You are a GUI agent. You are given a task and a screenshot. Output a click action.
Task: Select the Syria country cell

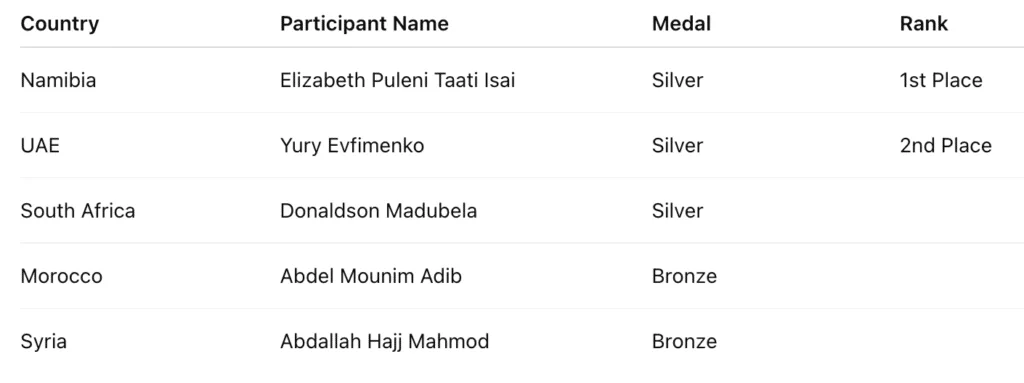pos(43,341)
